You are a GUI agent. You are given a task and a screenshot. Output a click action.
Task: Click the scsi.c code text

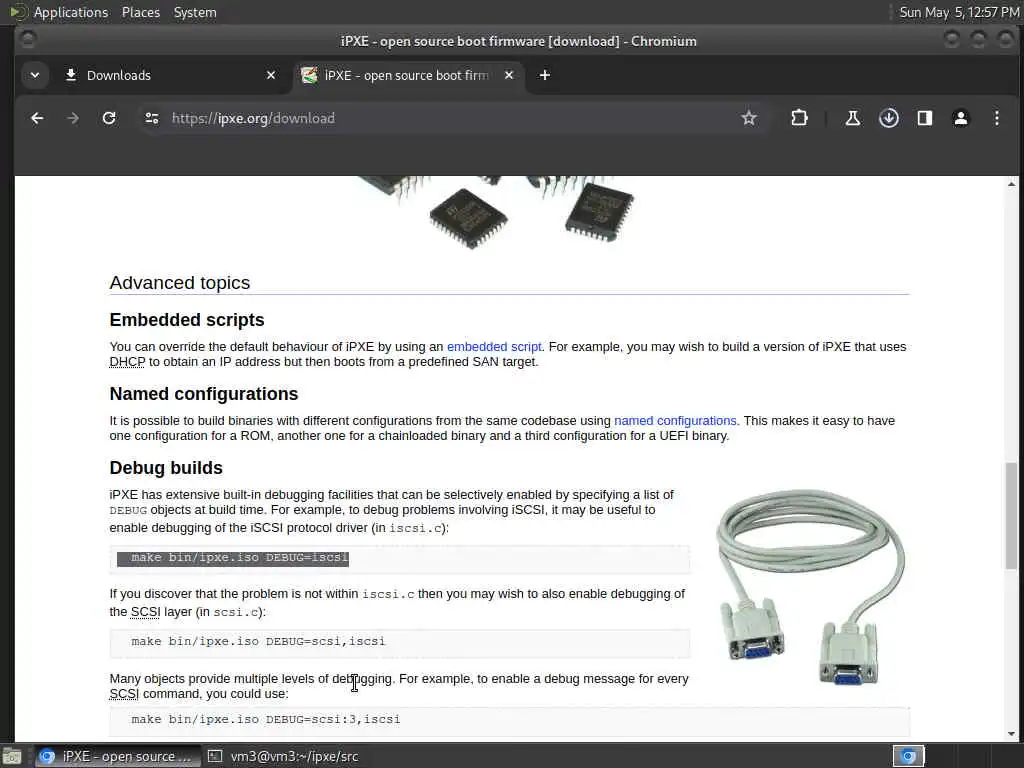click(x=236, y=612)
